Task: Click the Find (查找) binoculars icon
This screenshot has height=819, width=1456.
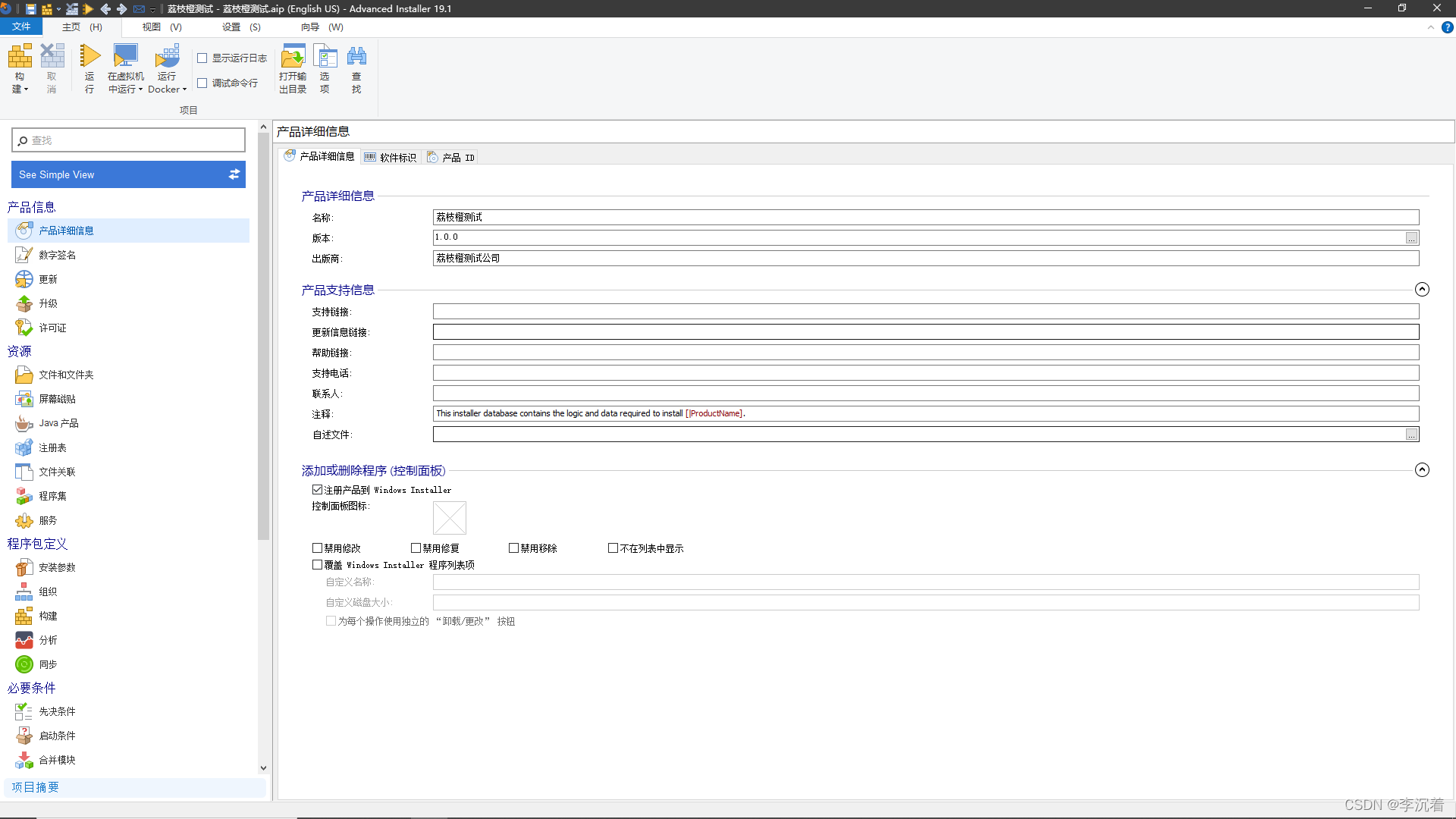Action: tap(356, 57)
